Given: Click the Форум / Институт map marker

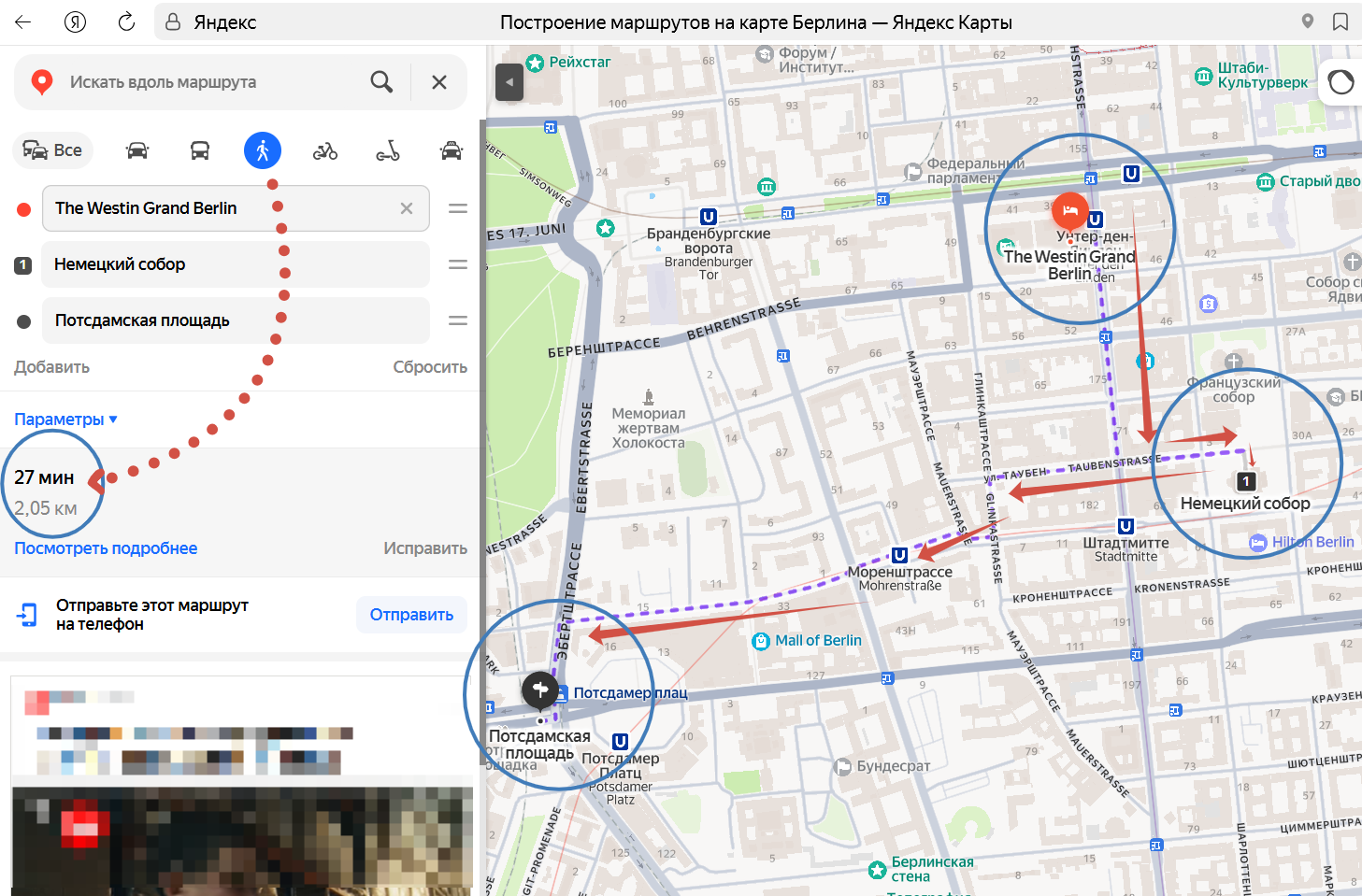Looking at the screenshot, I should 765,54.
